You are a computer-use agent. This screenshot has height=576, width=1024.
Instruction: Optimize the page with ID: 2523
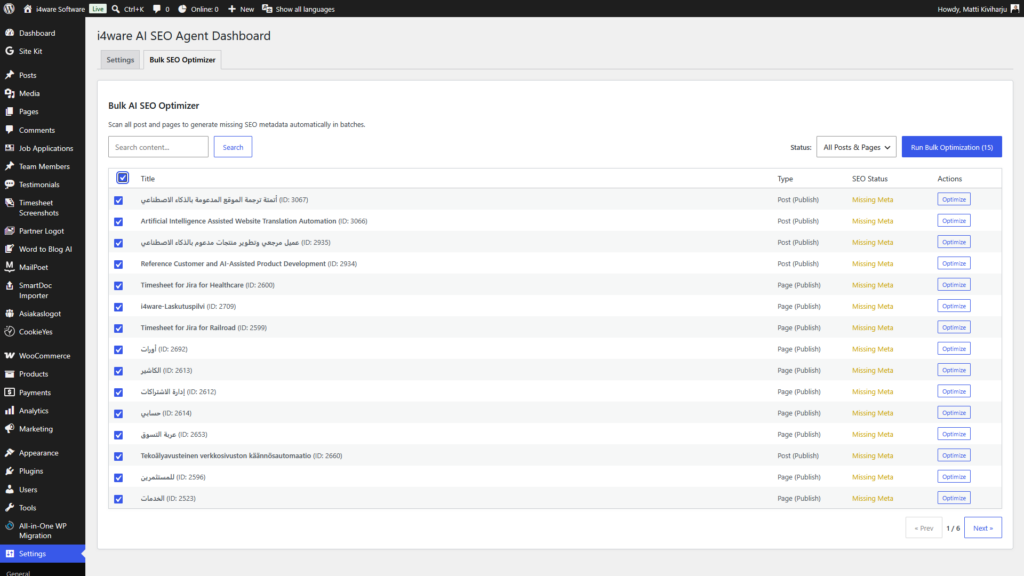click(953, 498)
